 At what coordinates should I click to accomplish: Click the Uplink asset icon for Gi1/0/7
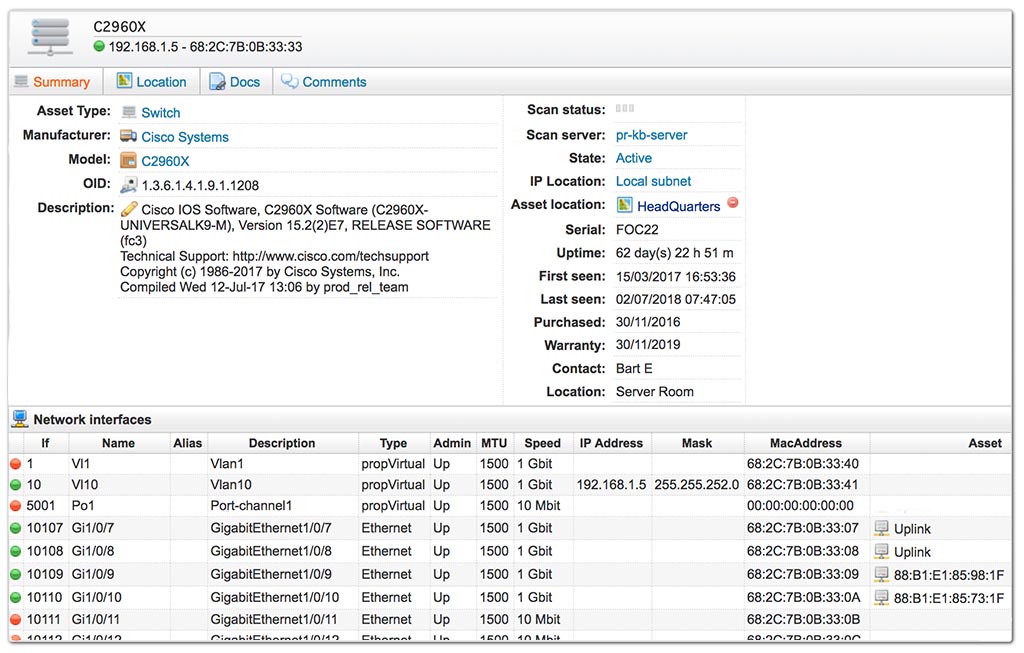882,528
